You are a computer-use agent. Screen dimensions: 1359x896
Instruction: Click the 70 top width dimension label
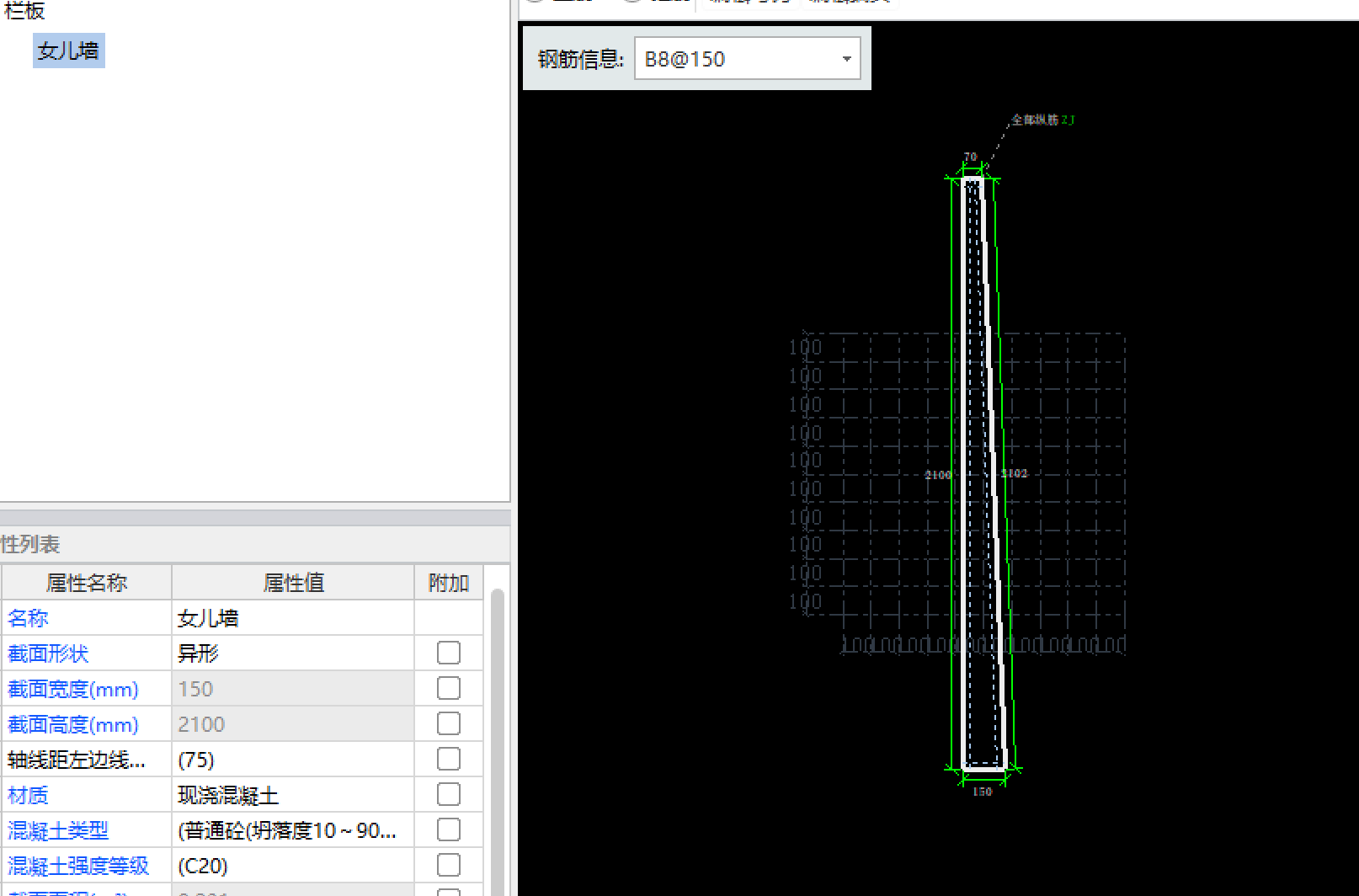[970, 157]
